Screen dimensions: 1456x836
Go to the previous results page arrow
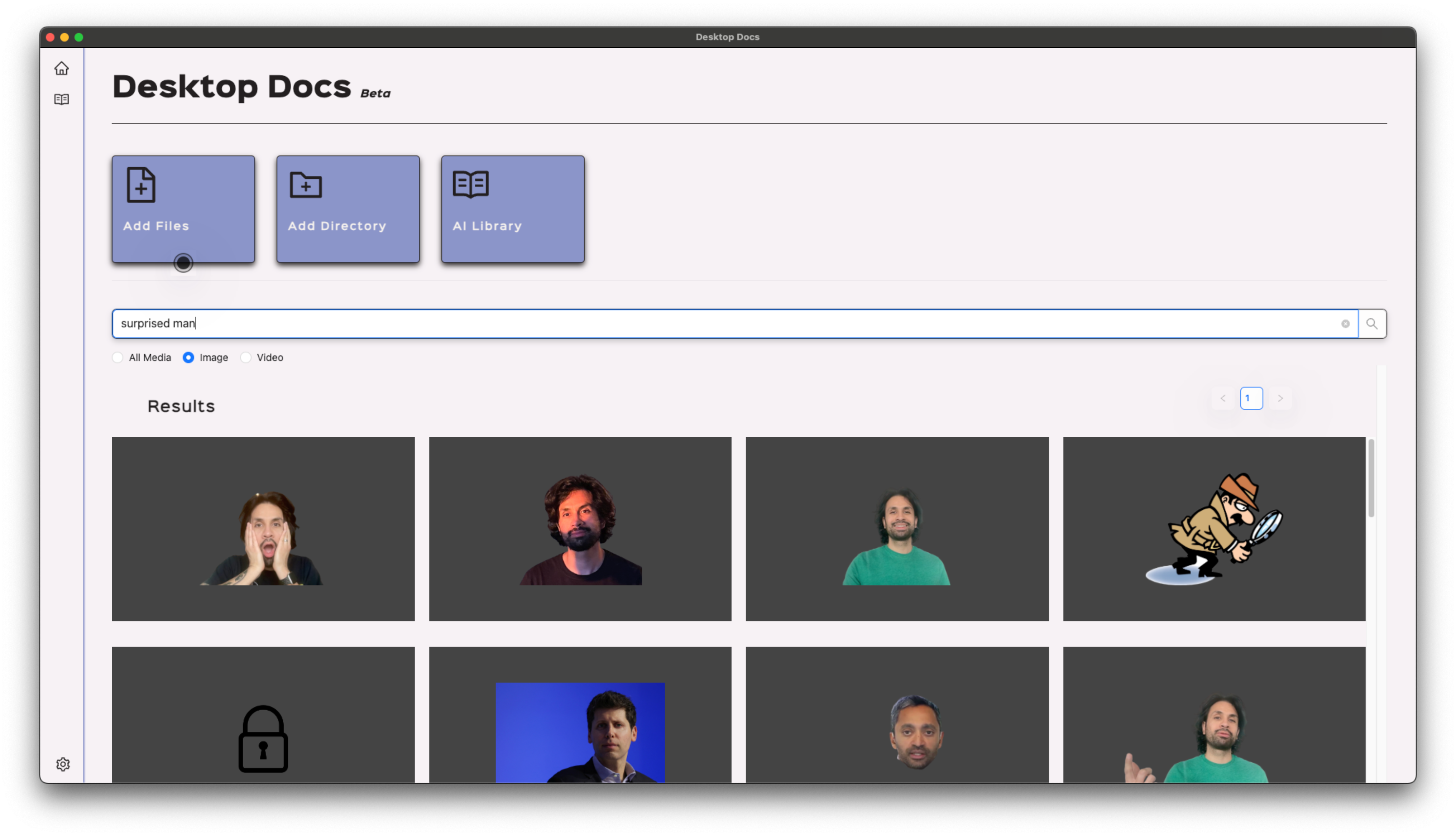[x=1223, y=398]
